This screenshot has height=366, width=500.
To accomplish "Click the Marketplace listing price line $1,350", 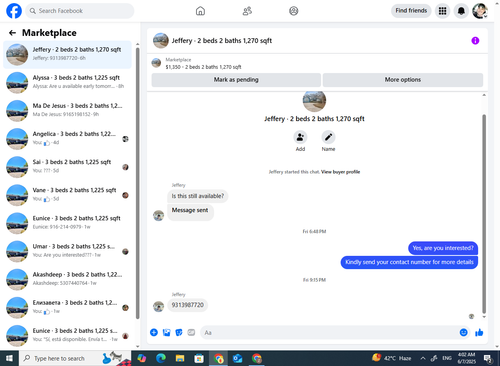I will 203,67.
